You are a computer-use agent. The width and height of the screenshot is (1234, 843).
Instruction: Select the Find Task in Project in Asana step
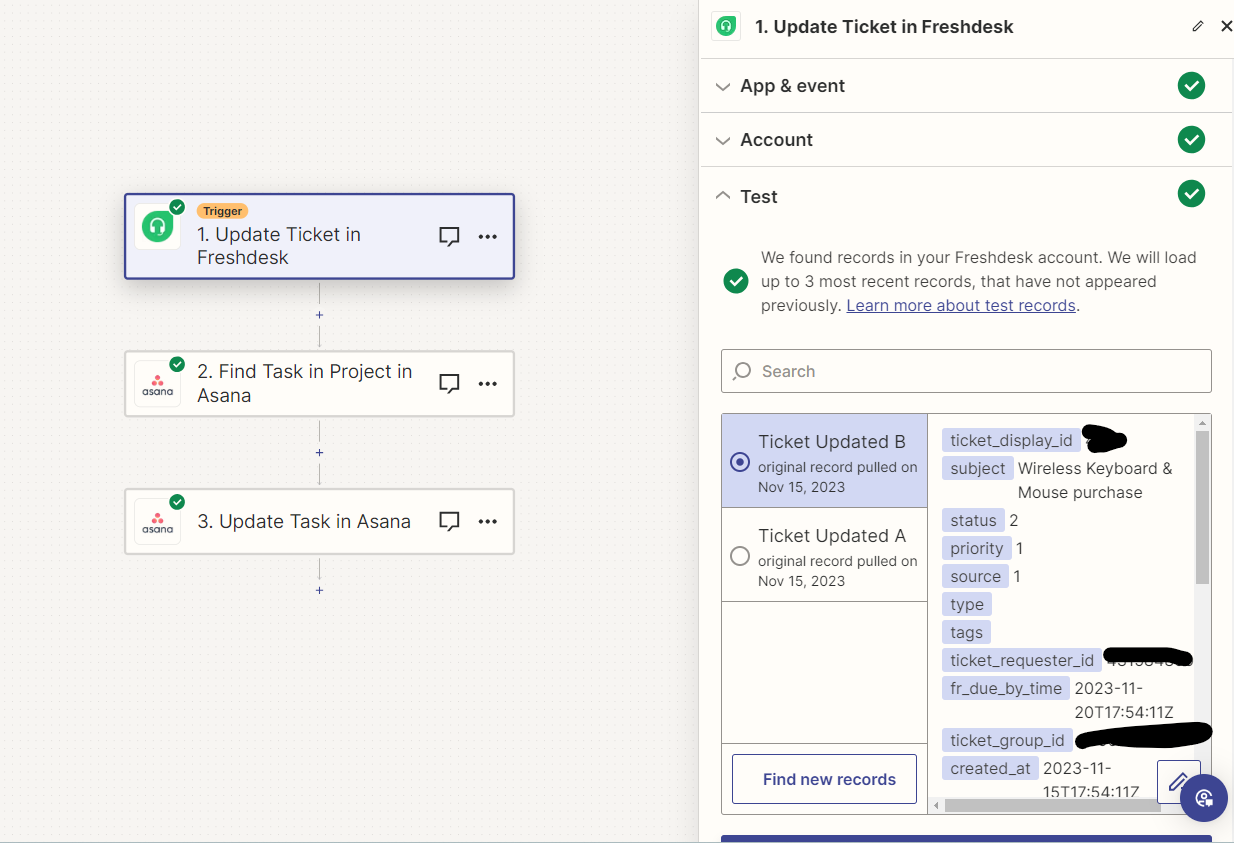tap(319, 384)
